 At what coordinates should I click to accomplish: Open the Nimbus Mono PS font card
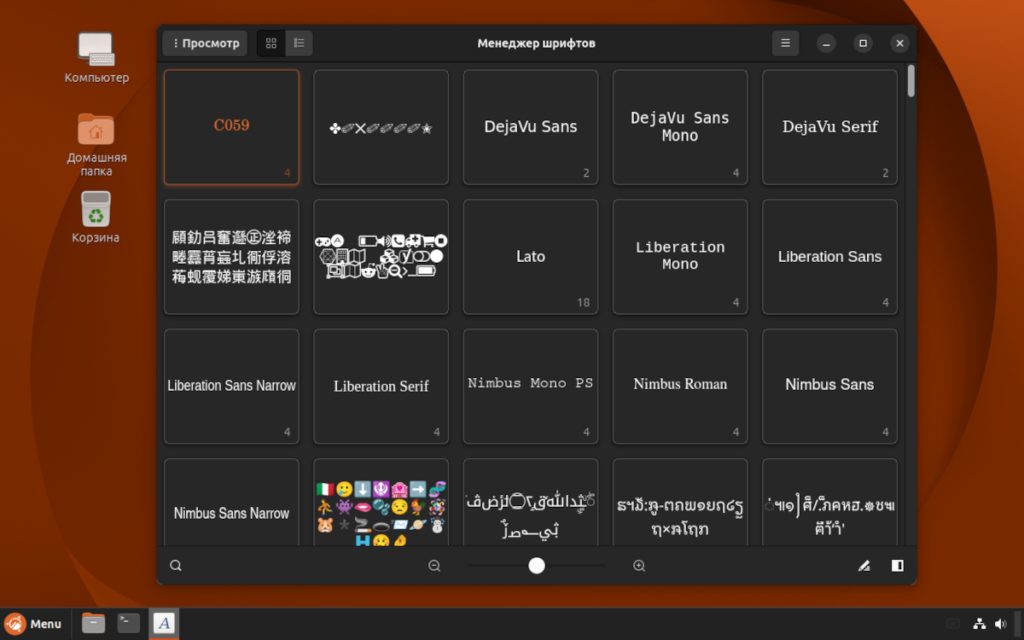click(530, 386)
